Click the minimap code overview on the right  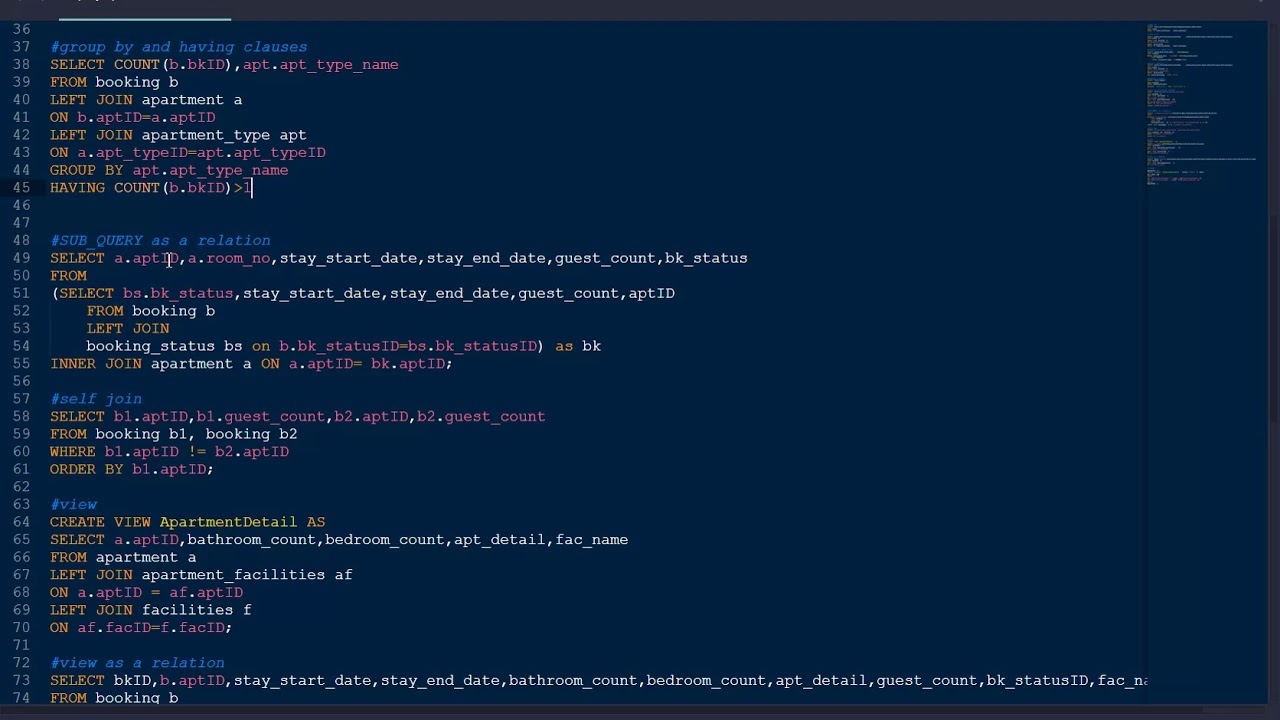(x=1201, y=105)
